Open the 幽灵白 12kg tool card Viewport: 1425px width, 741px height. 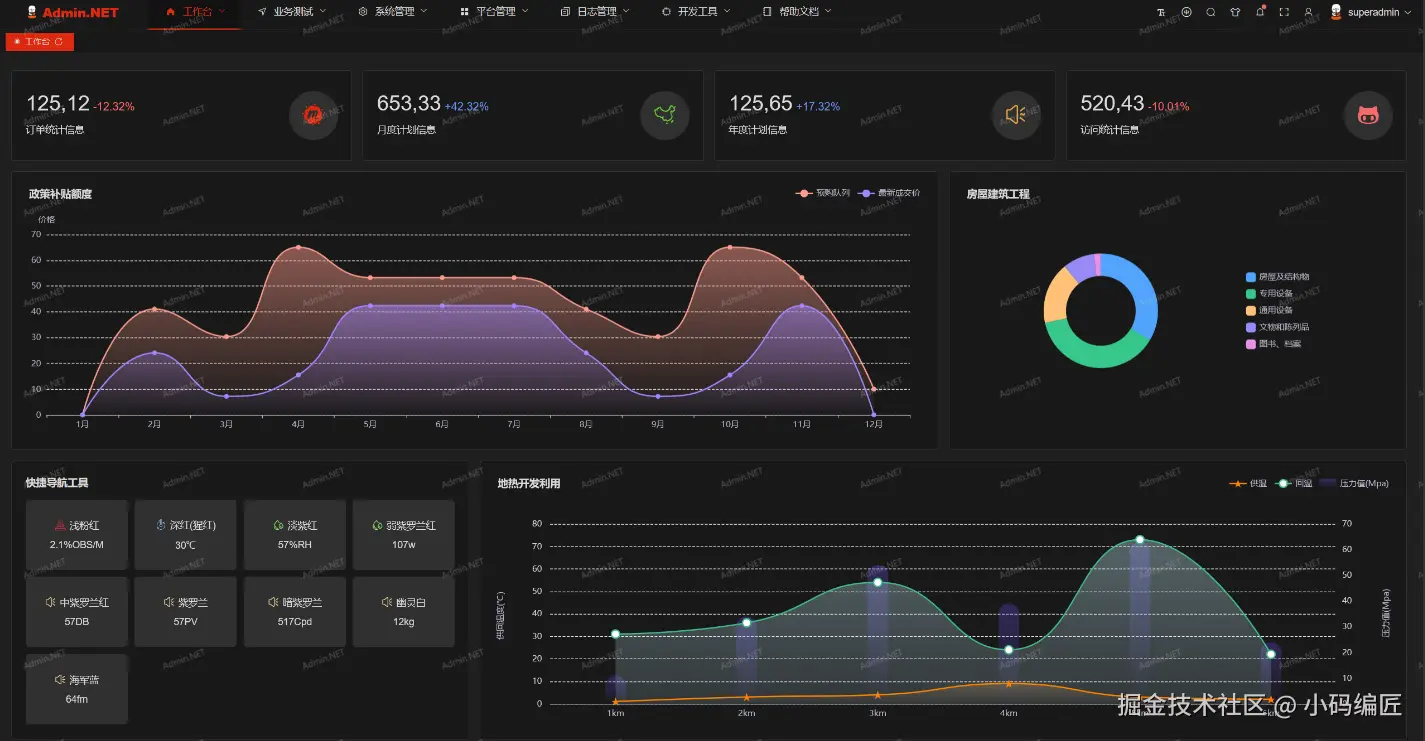click(x=404, y=611)
